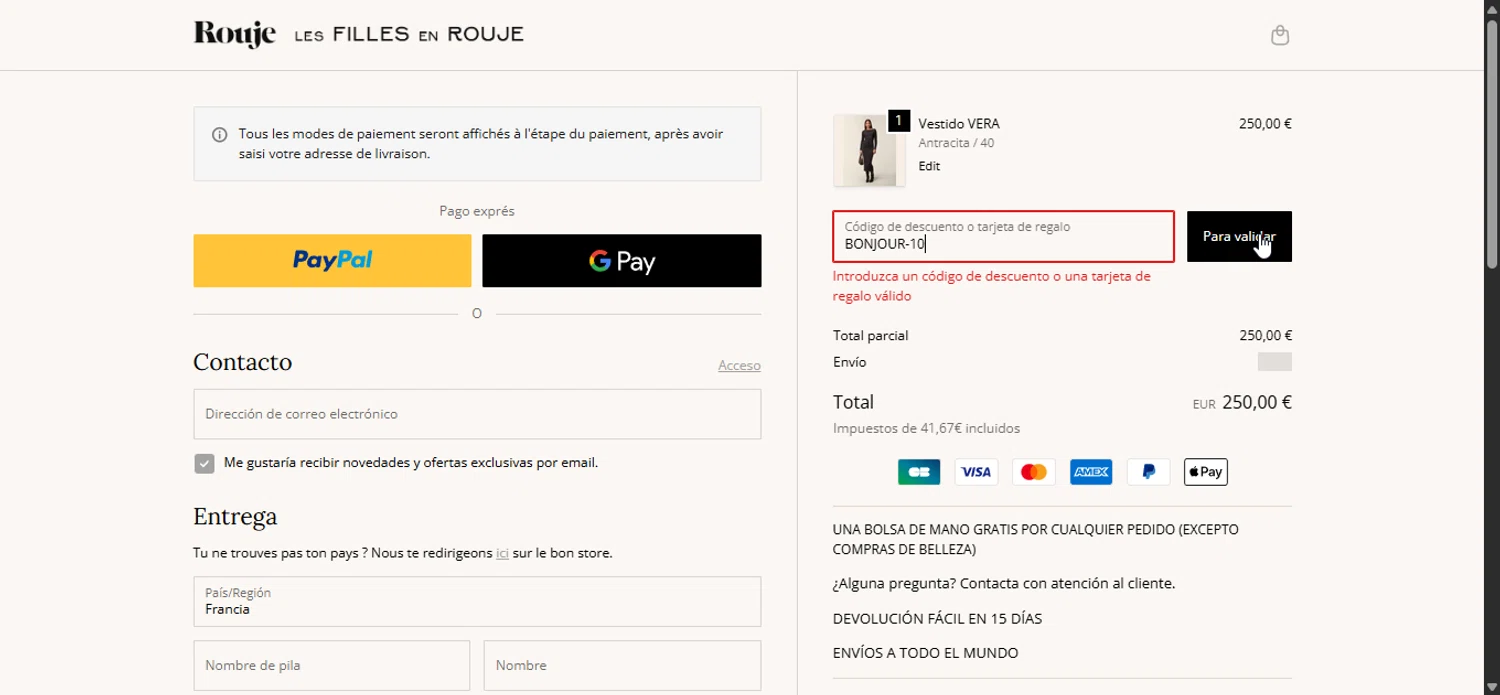This screenshot has height=695, width=1500.
Task: Open the Vestido VERA product thumbnail
Action: click(x=869, y=150)
